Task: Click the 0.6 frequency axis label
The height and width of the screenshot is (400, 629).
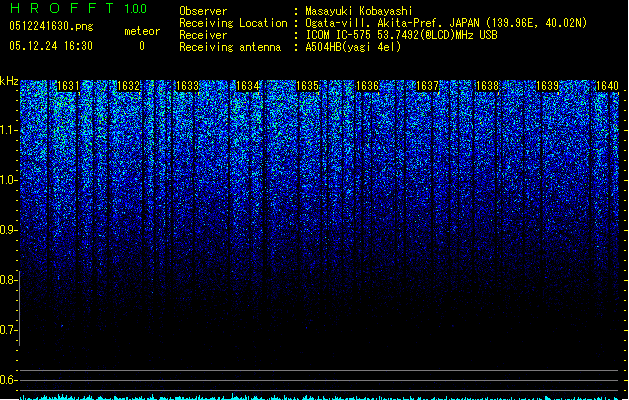Action: tap(8, 380)
